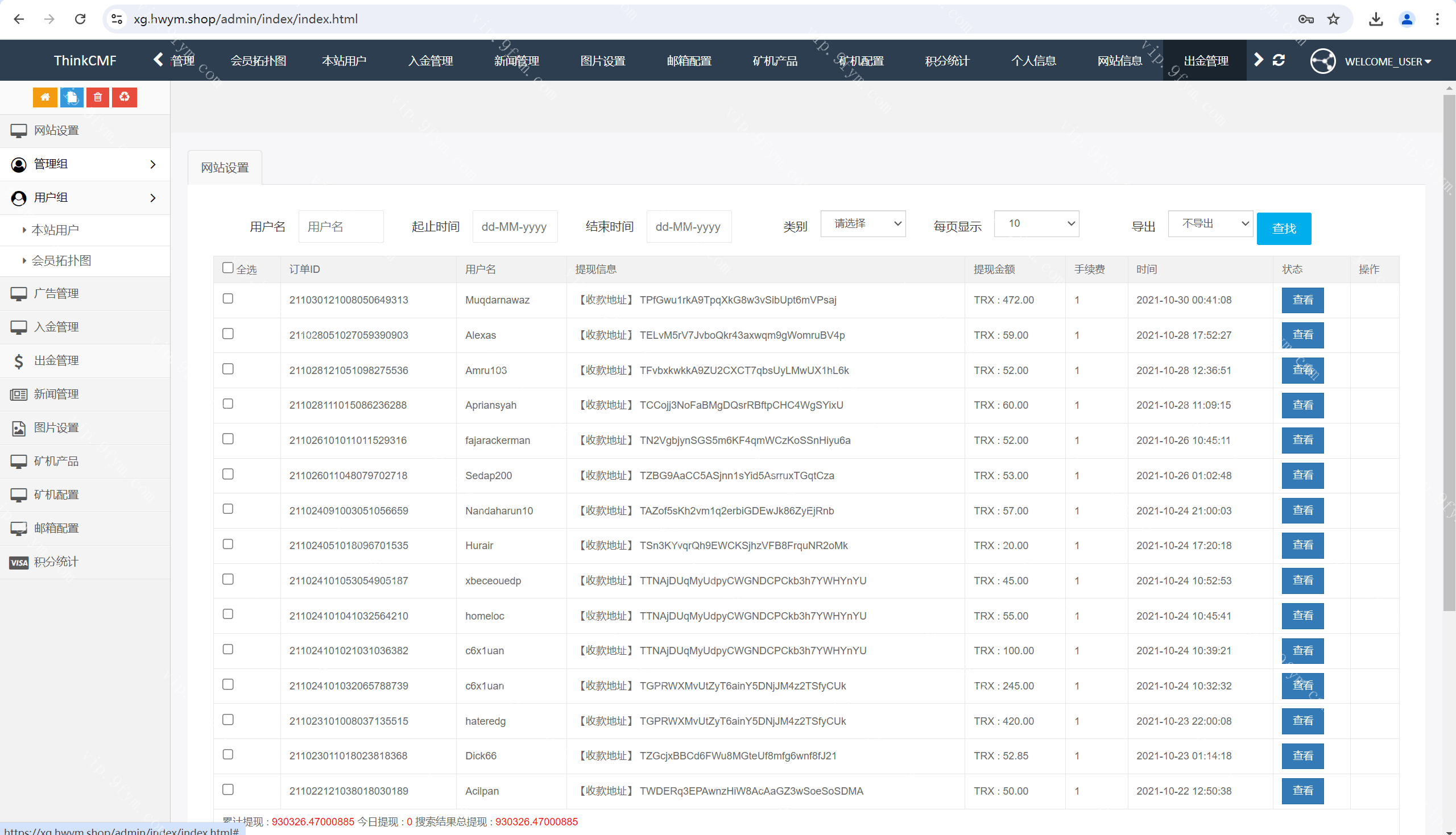The image size is (1456, 835).
Task: Check the 全选 select-all checkbox
Action: click(227, 268)
